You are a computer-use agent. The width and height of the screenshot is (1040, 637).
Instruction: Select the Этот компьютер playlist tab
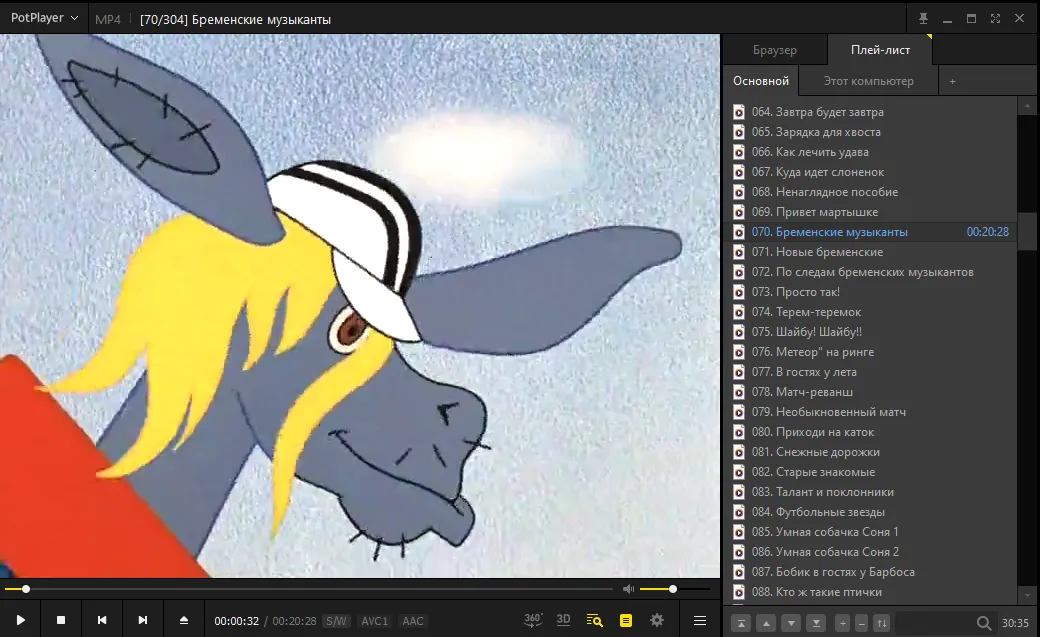[x=868, y=81]
